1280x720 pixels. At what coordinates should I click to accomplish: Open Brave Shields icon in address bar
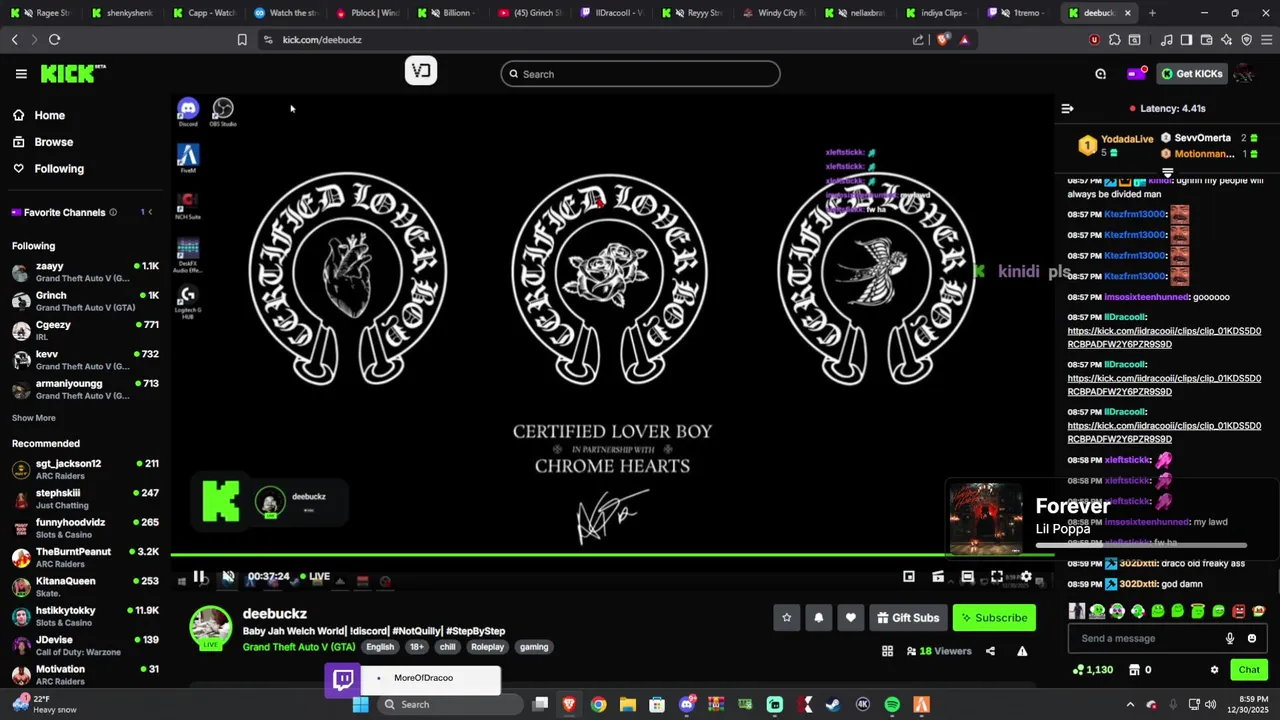[944, 40]
